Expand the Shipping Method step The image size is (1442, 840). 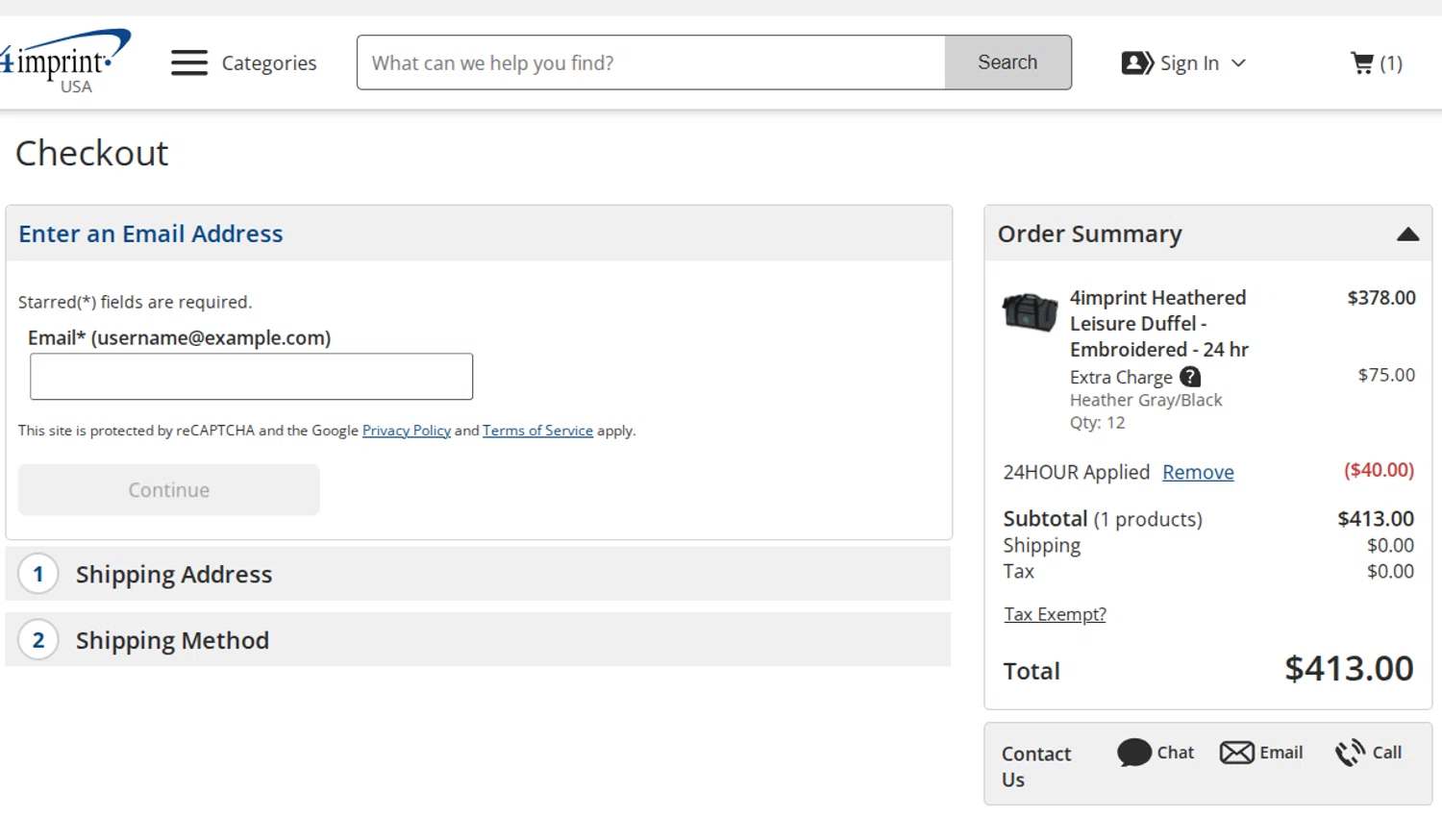coord(172,641)
